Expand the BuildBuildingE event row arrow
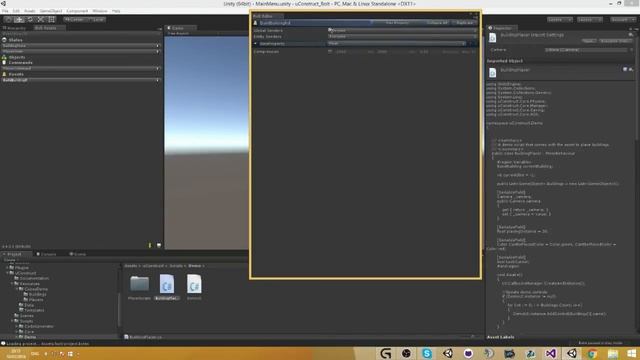 (158, 80)
